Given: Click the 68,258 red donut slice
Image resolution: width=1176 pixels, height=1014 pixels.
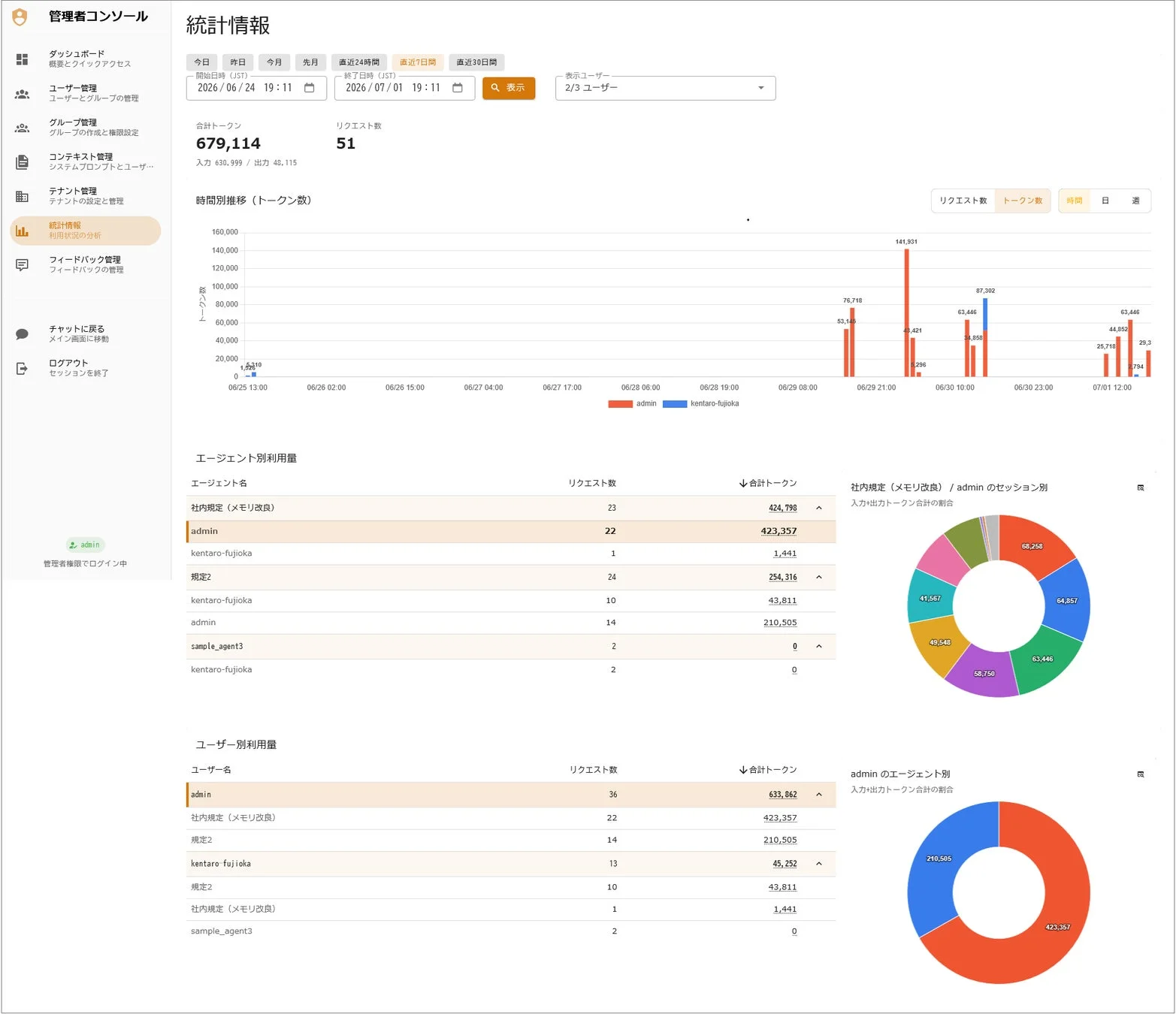Looking at the screenshot, I should point(1031,546).
